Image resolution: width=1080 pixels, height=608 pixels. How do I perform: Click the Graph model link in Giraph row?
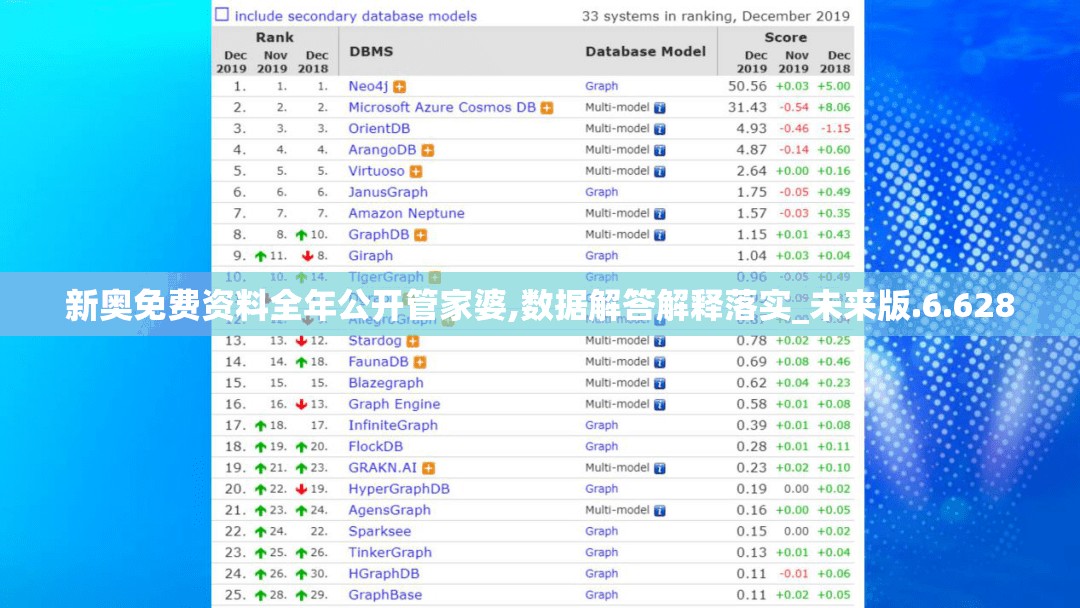click(x=601, y=255)
